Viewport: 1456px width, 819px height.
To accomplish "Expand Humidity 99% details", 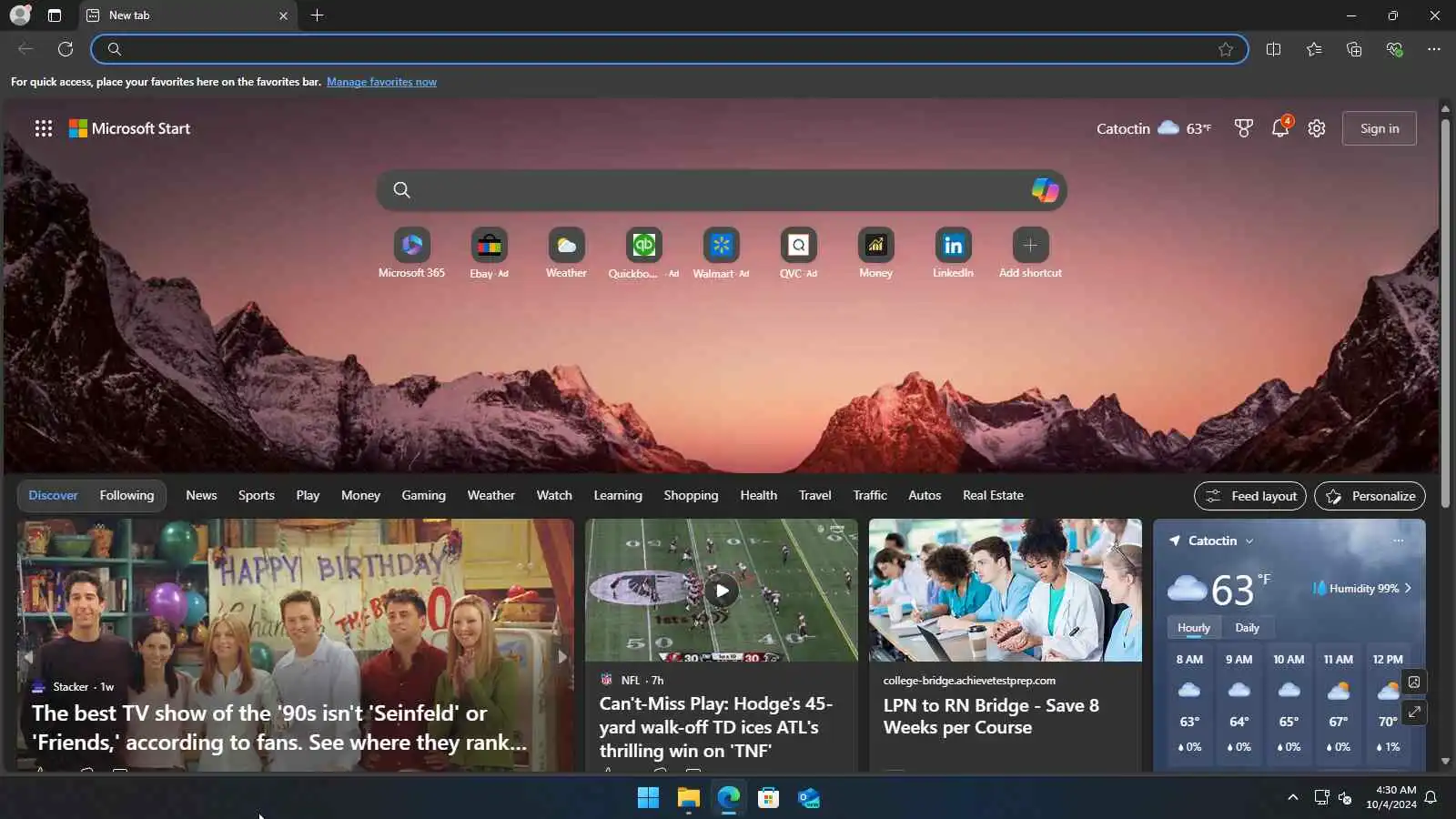I will click(1362, 588).
